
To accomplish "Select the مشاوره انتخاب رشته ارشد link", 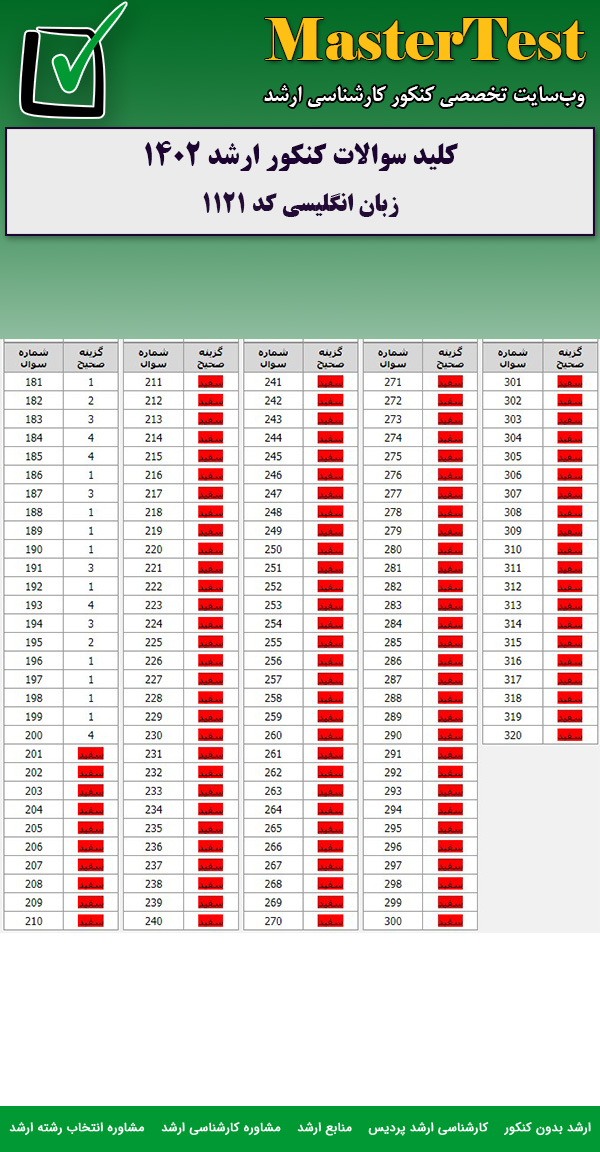I will 77,1127.
